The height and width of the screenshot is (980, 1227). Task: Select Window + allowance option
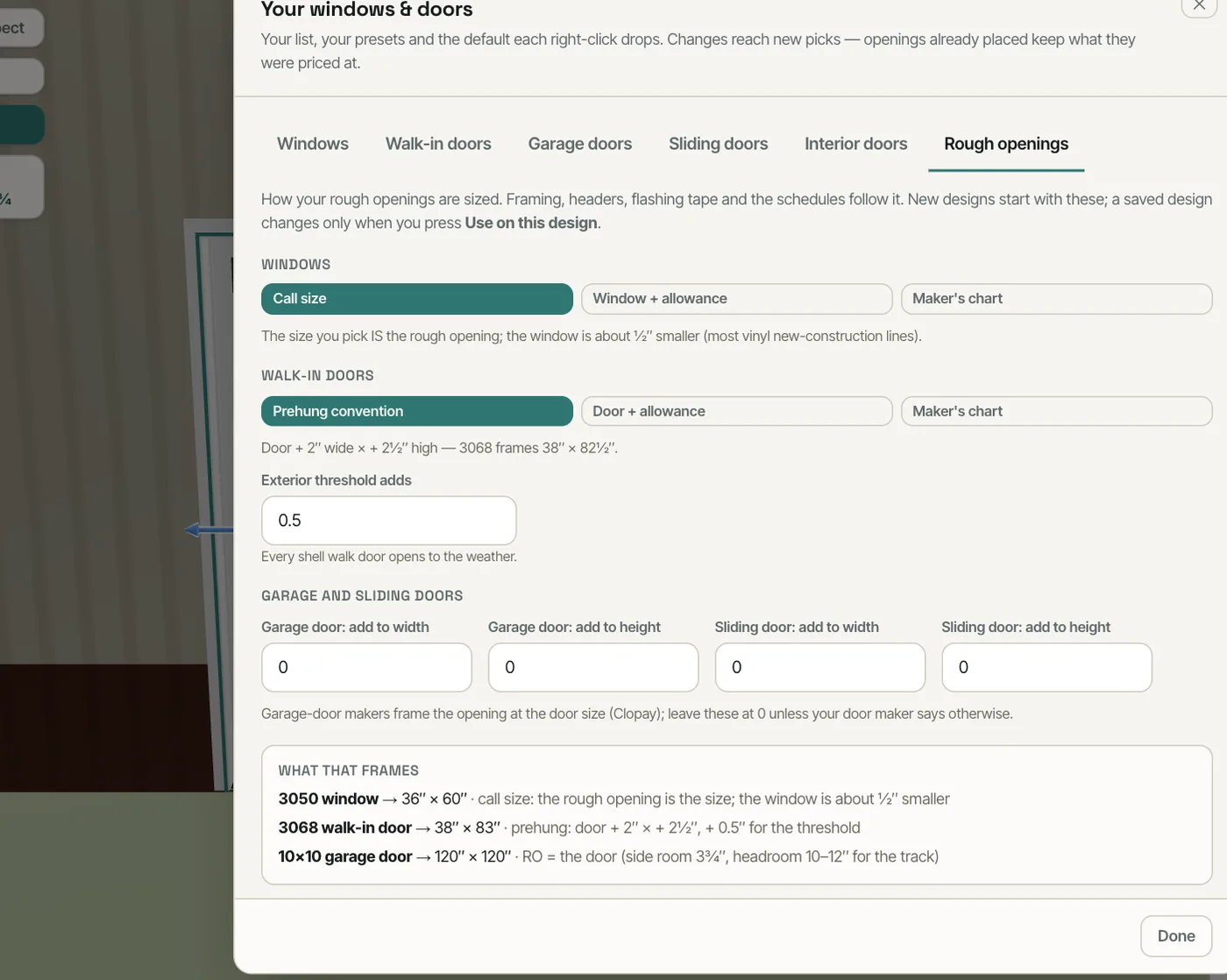click(737, 299)
